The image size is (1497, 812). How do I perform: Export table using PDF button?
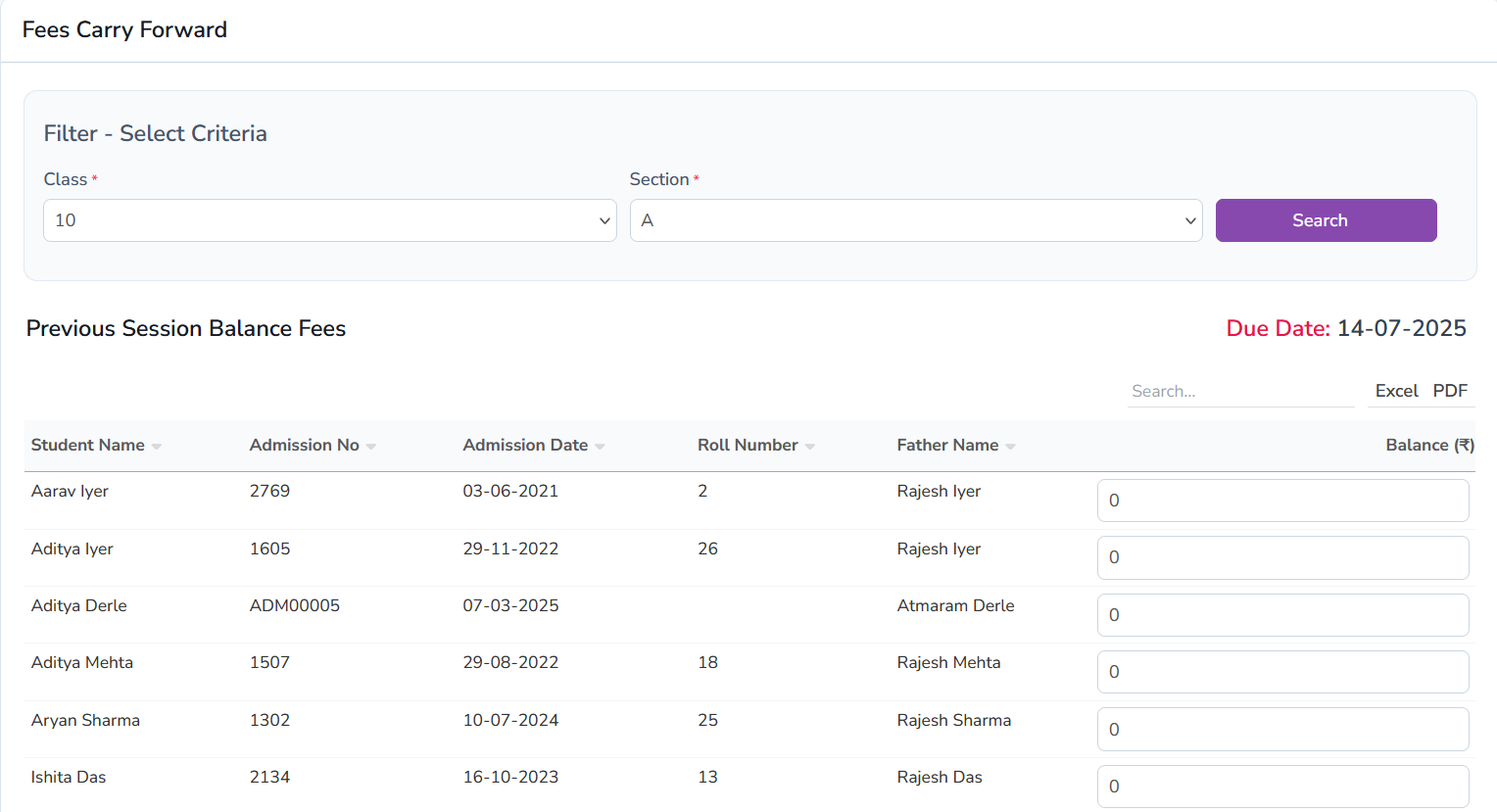(1450, 391)
